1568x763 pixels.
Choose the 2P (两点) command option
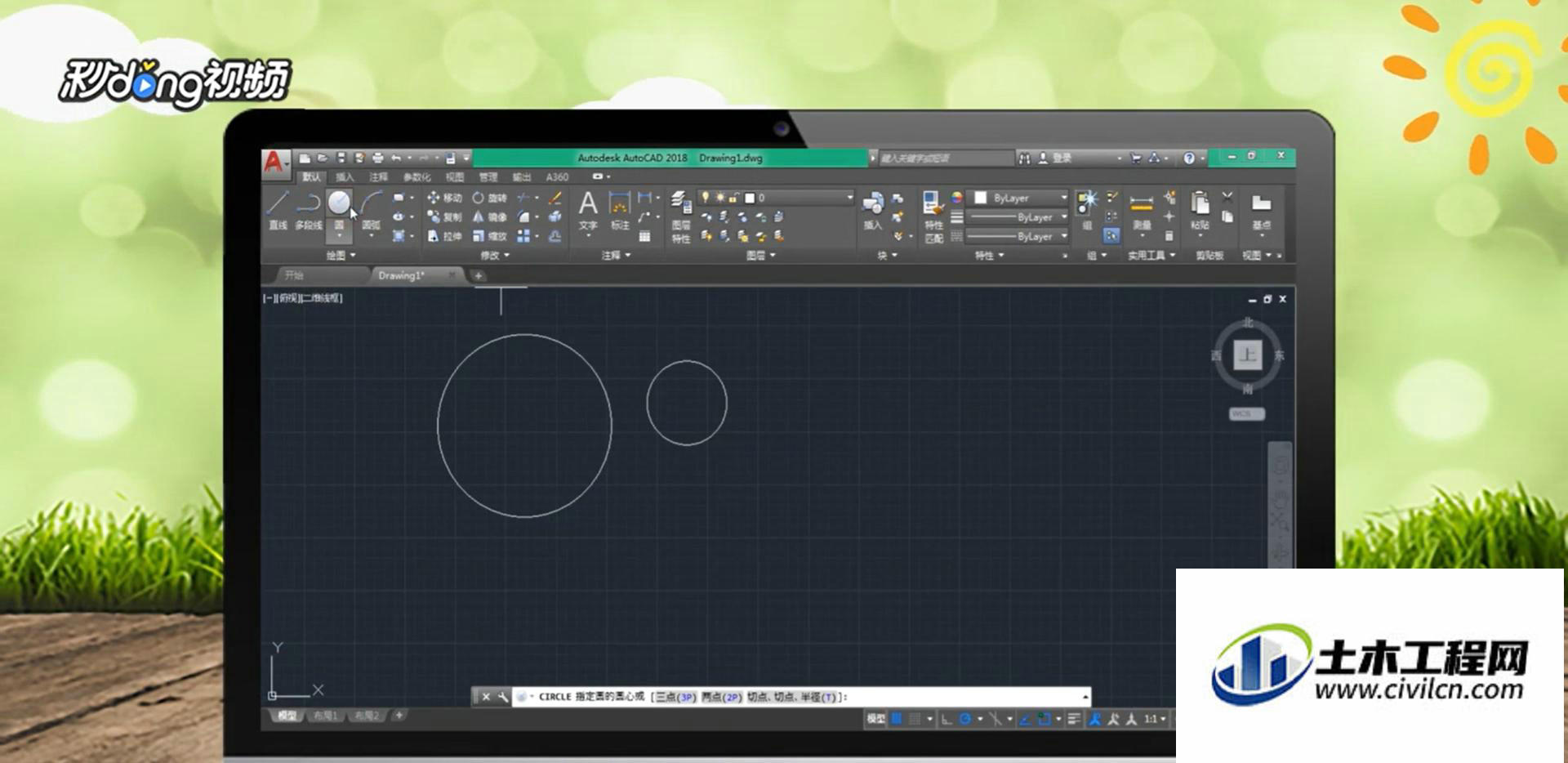pos(721,697)
